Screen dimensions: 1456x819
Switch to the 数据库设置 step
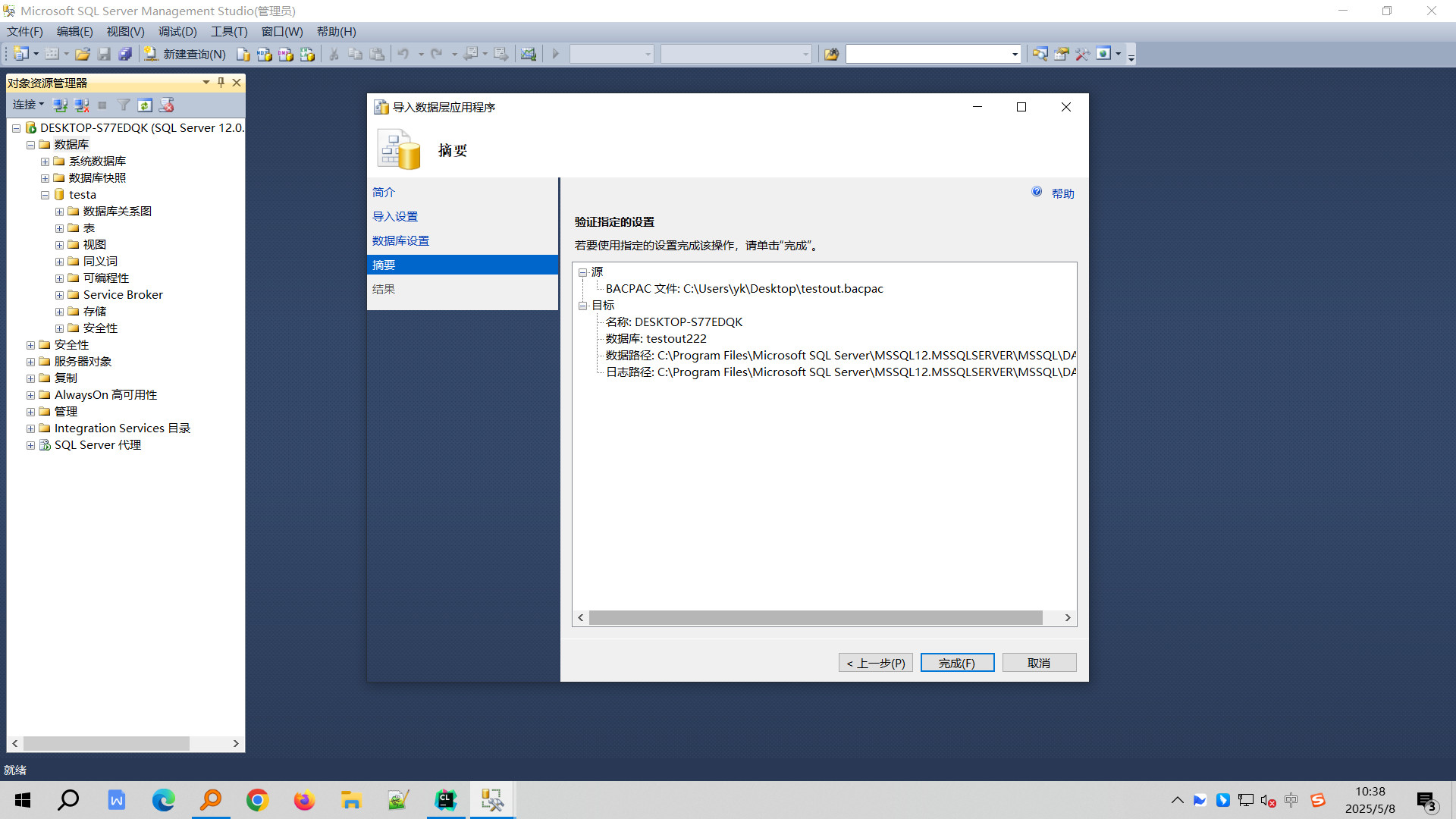(401, 240)
